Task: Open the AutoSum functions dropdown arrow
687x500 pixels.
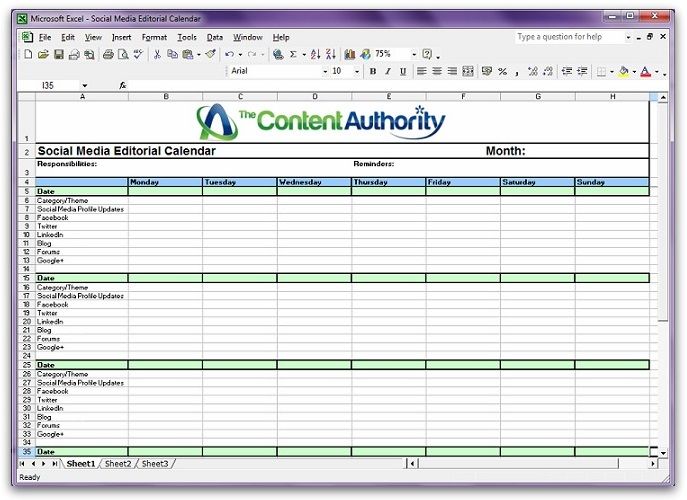Action: click(x=304, y=54)
